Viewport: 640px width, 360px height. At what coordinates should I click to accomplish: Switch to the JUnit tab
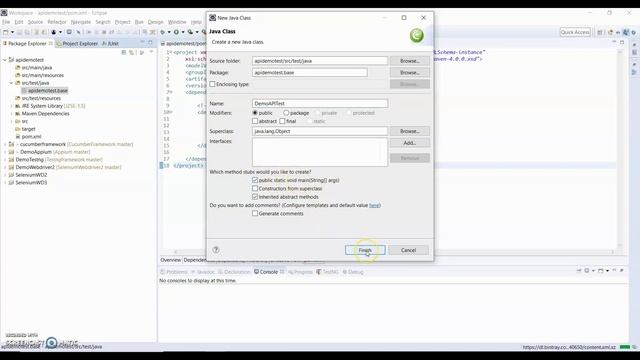[x=111, y=43]
